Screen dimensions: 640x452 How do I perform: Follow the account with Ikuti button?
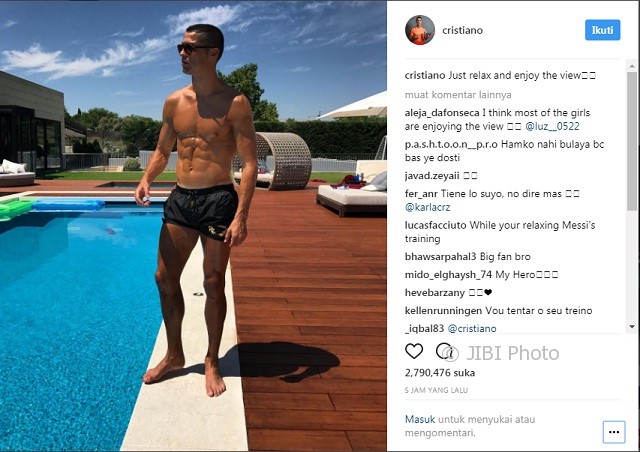(x=602, y=30)
